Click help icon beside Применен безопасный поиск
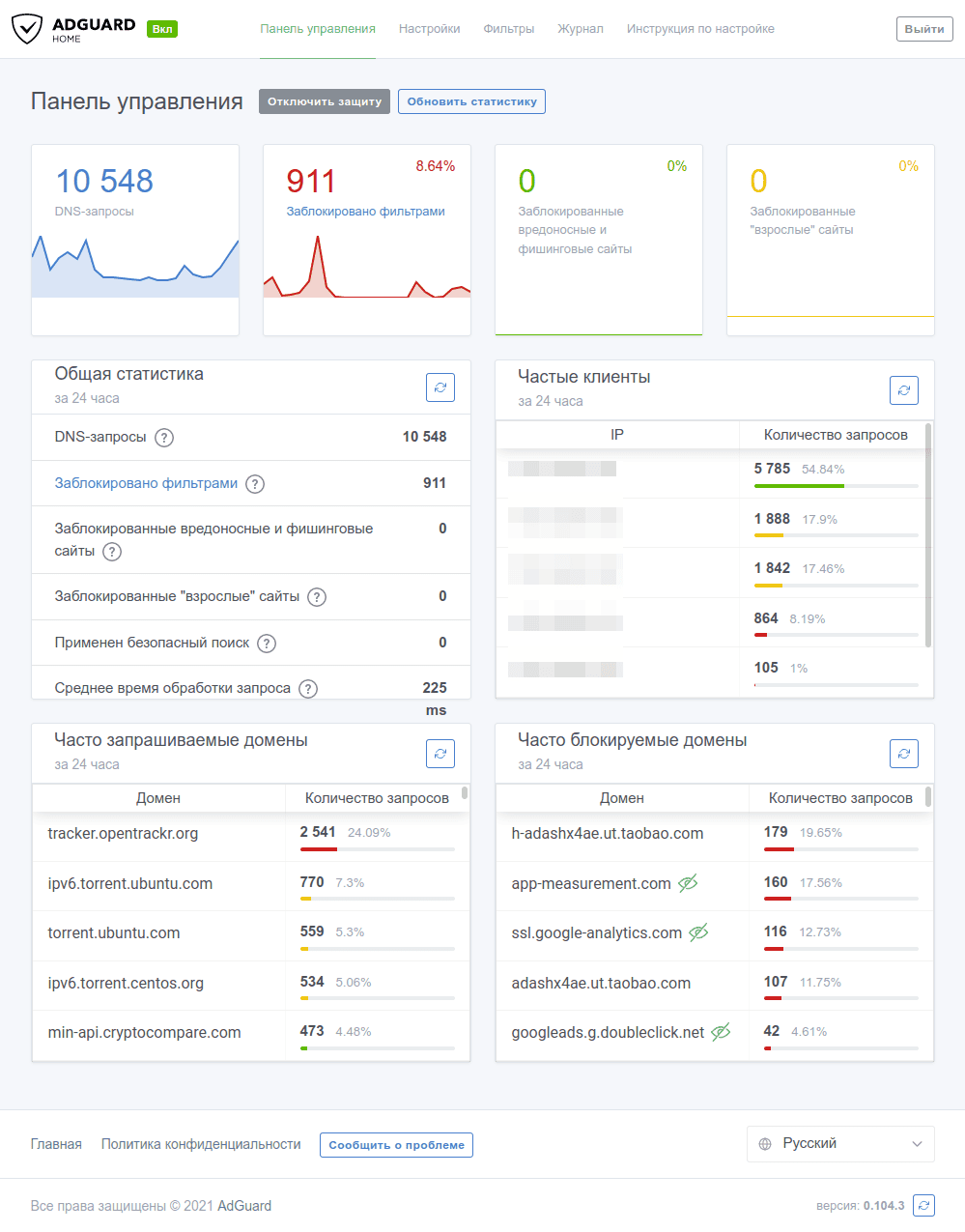The image size is (965, 1232). coord(267,644)
